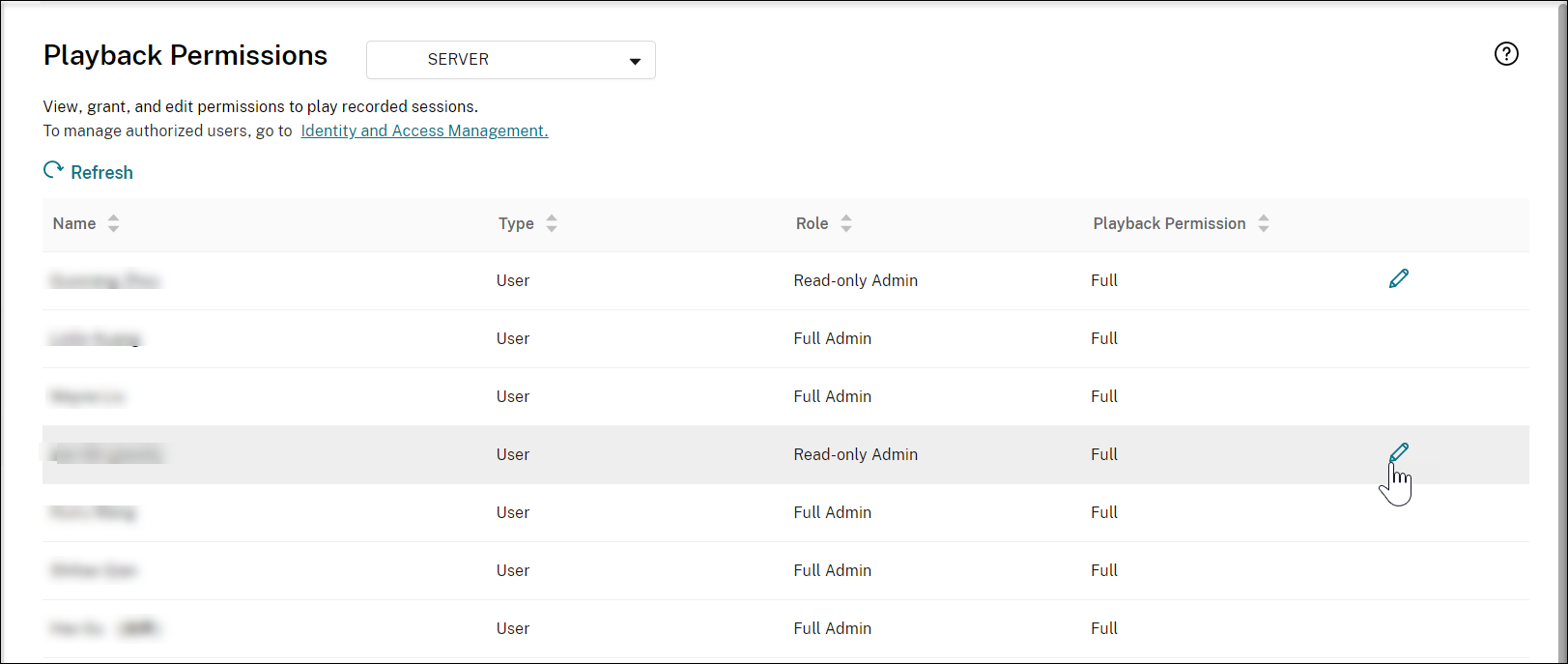Open the help question mark icon

[1505, 54]
